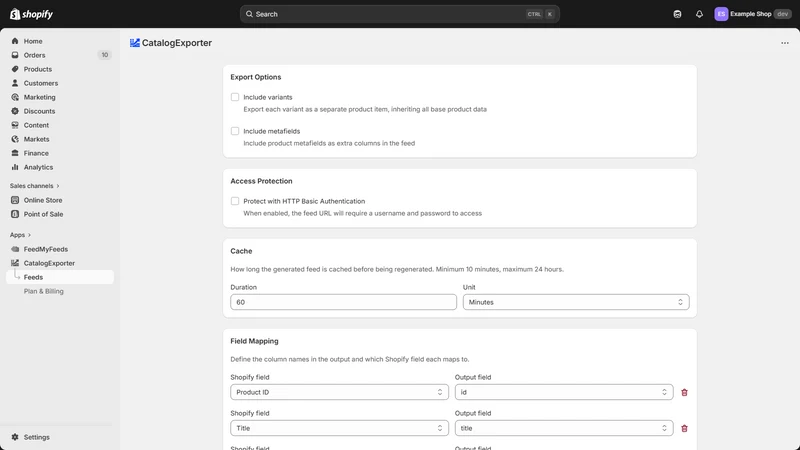Go to Orders in sidebar
800x450 pixels.
pyautogui.click(x=34, y=55)
